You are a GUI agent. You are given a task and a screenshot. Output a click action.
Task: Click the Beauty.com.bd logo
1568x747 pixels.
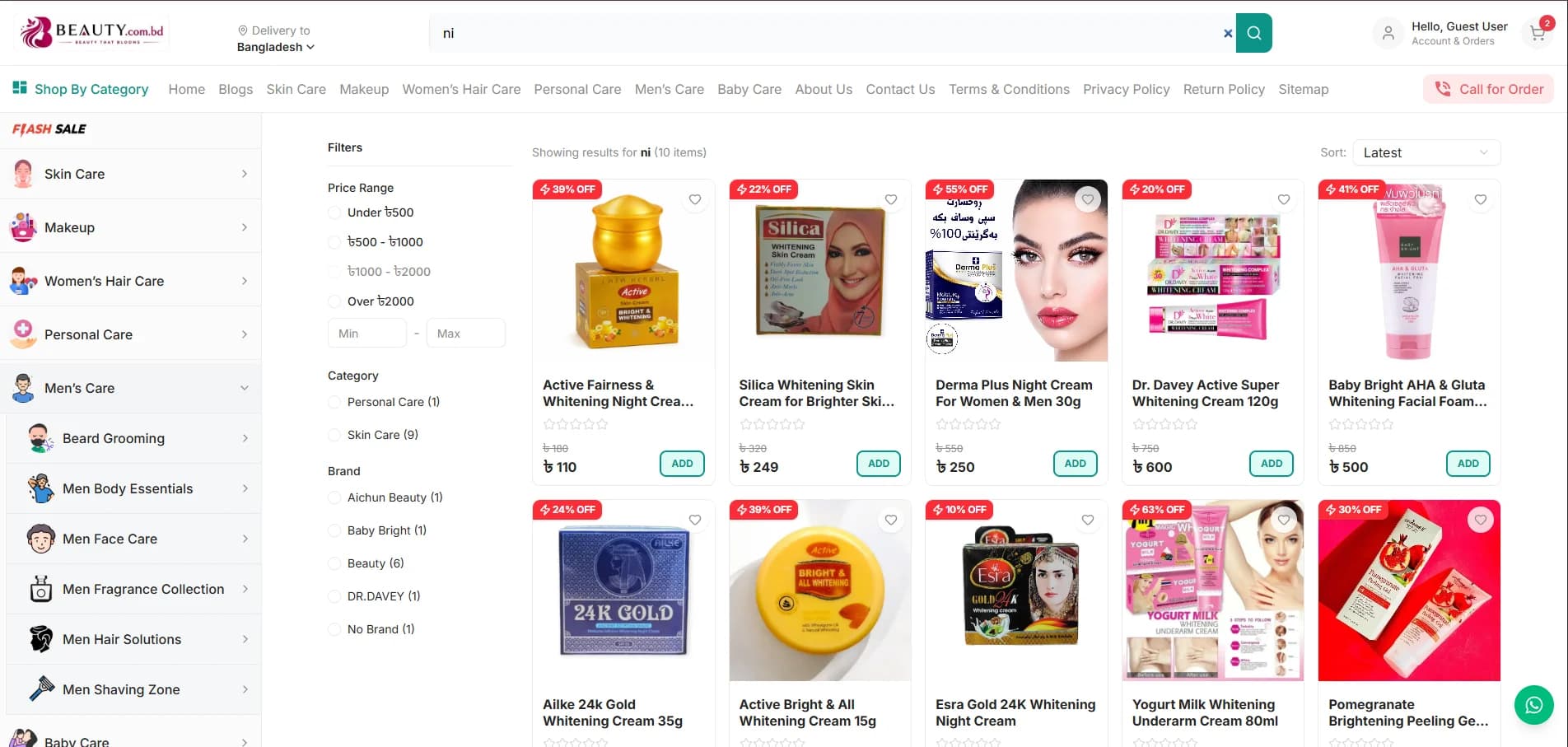point(92,33)
